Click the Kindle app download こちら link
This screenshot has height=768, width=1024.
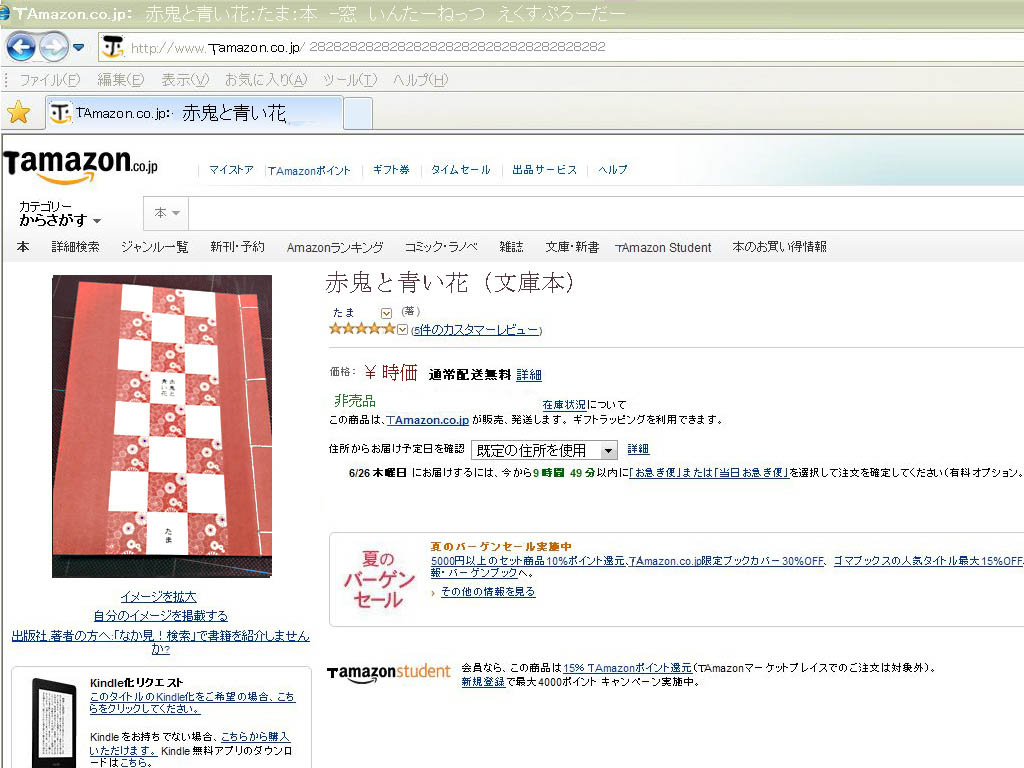click(x=136, y=762)
